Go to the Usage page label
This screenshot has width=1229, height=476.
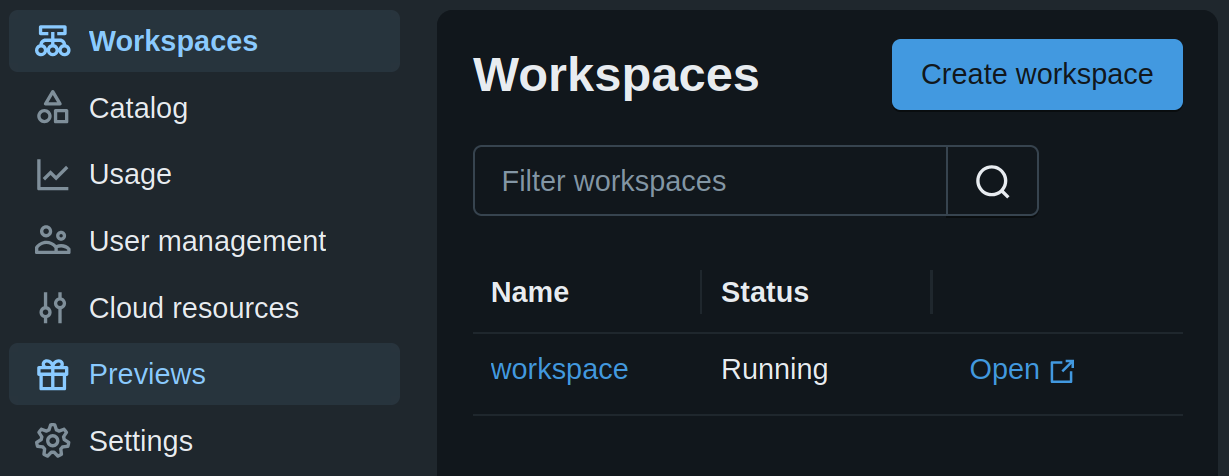pyautogui.click(x=130, y=174)
